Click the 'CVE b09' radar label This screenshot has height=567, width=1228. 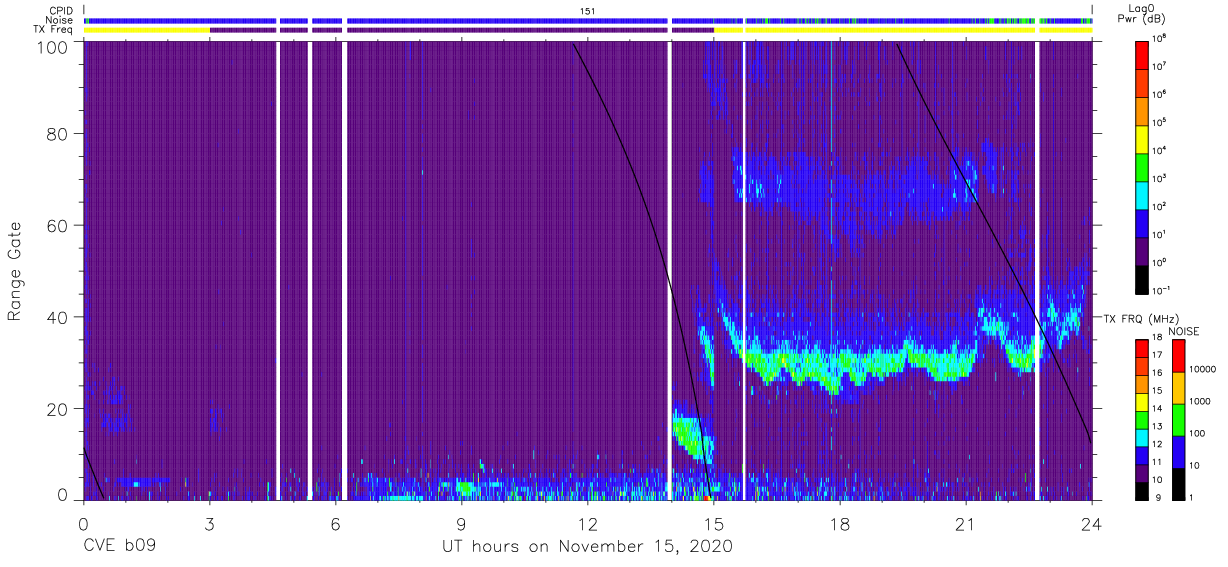coord(119,546)
